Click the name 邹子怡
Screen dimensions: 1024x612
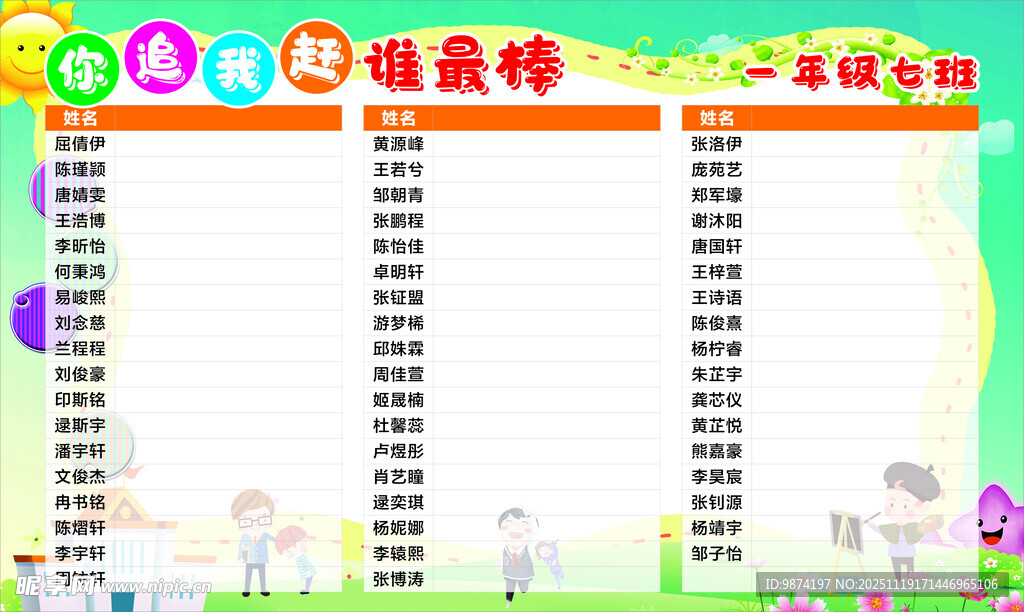click(716, 553)
